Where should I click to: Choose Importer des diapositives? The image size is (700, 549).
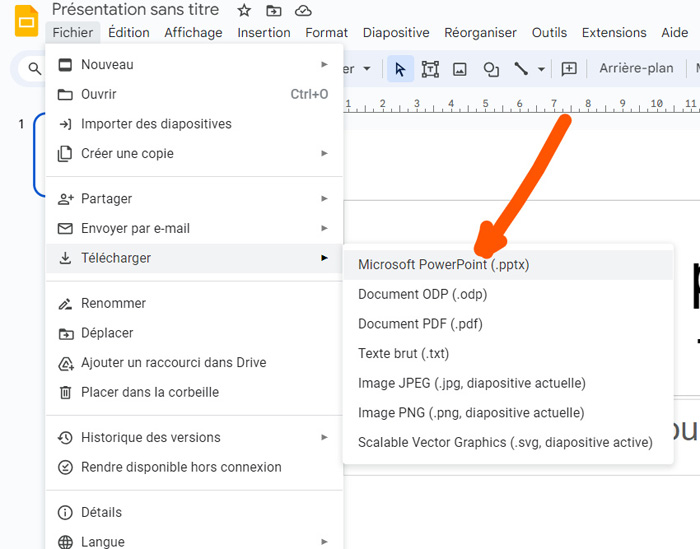pyautogui.click(x=194, y=124)
